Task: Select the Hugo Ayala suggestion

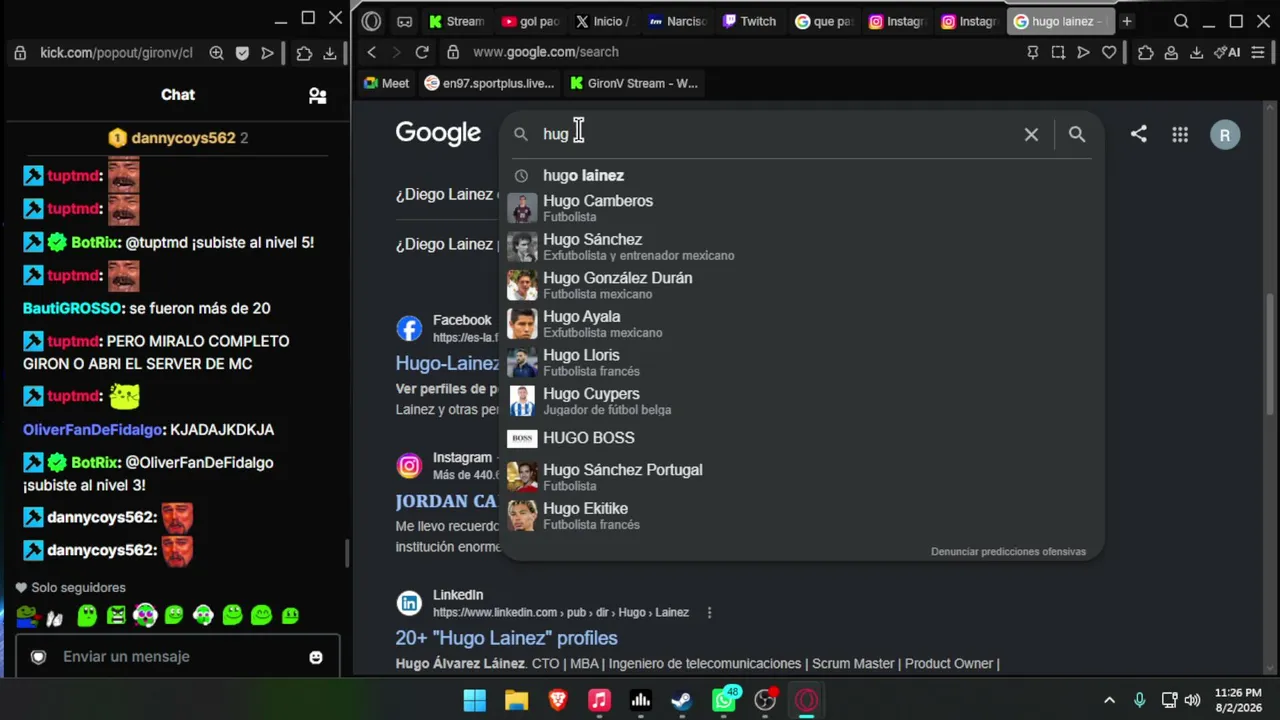Action: click(801, 324)
